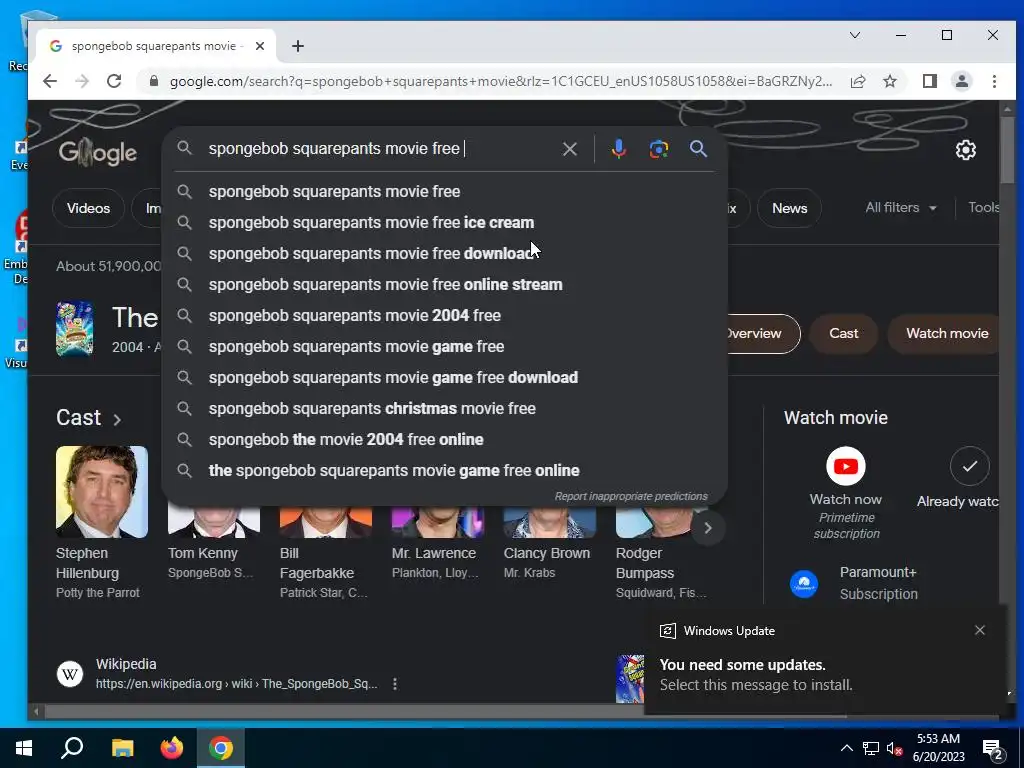This screenshot has width=1024, height=768.
Task: Choose suggestion 'spongebob squarepants christmas movie free'
Action: 444,409
